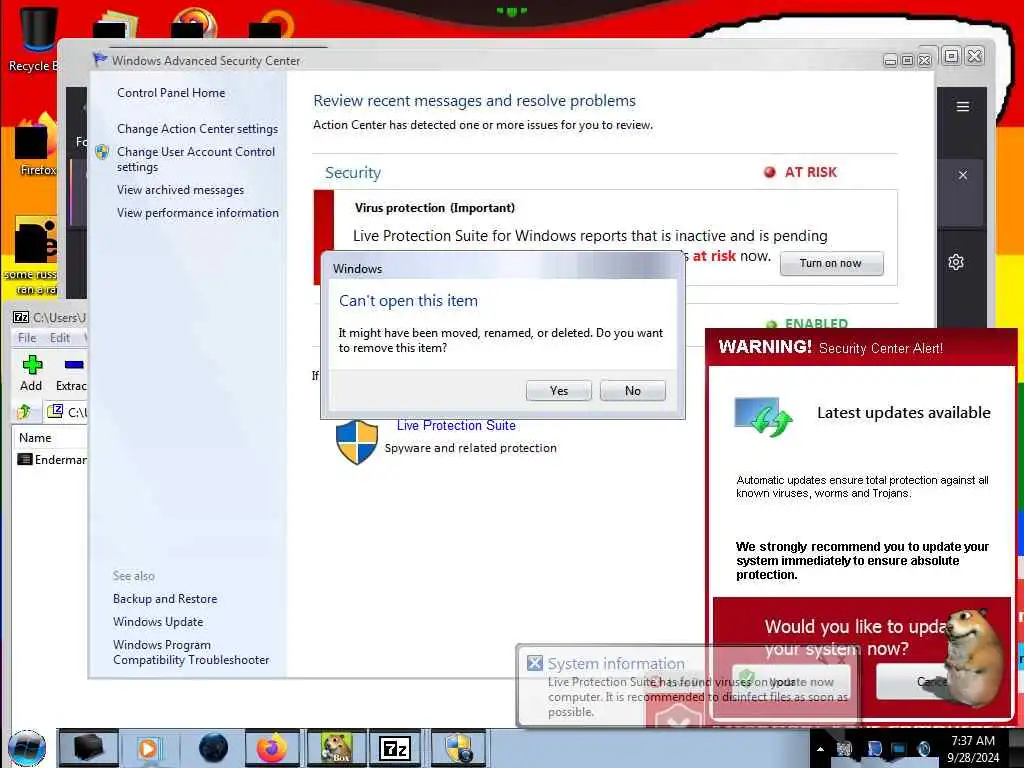The height and width of the screenshot is (768, 1024).
Task: Click the X icon on System information notification
Action: (535, 663)
